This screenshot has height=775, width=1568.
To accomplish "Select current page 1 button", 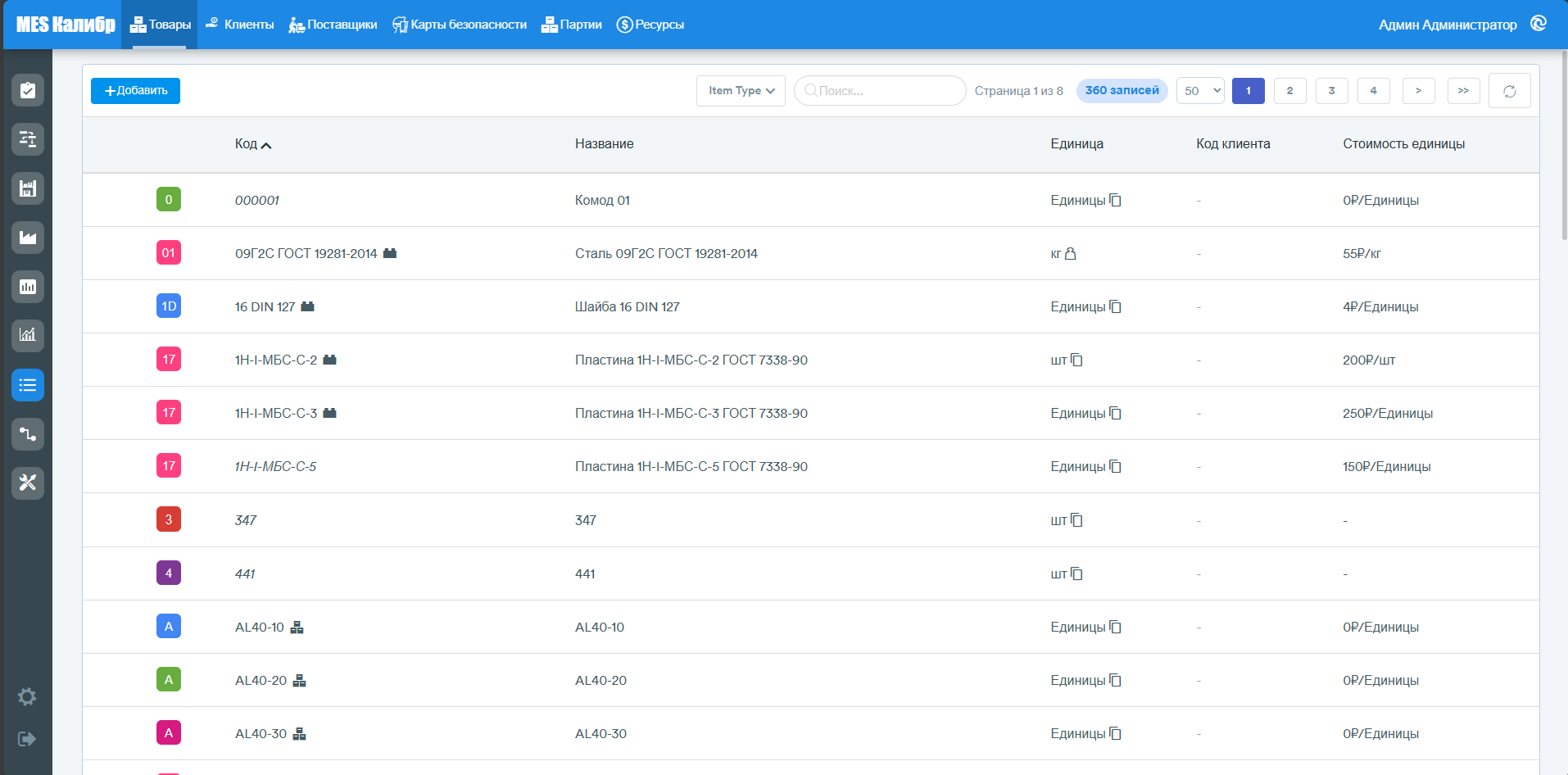I will point(1249,91).
